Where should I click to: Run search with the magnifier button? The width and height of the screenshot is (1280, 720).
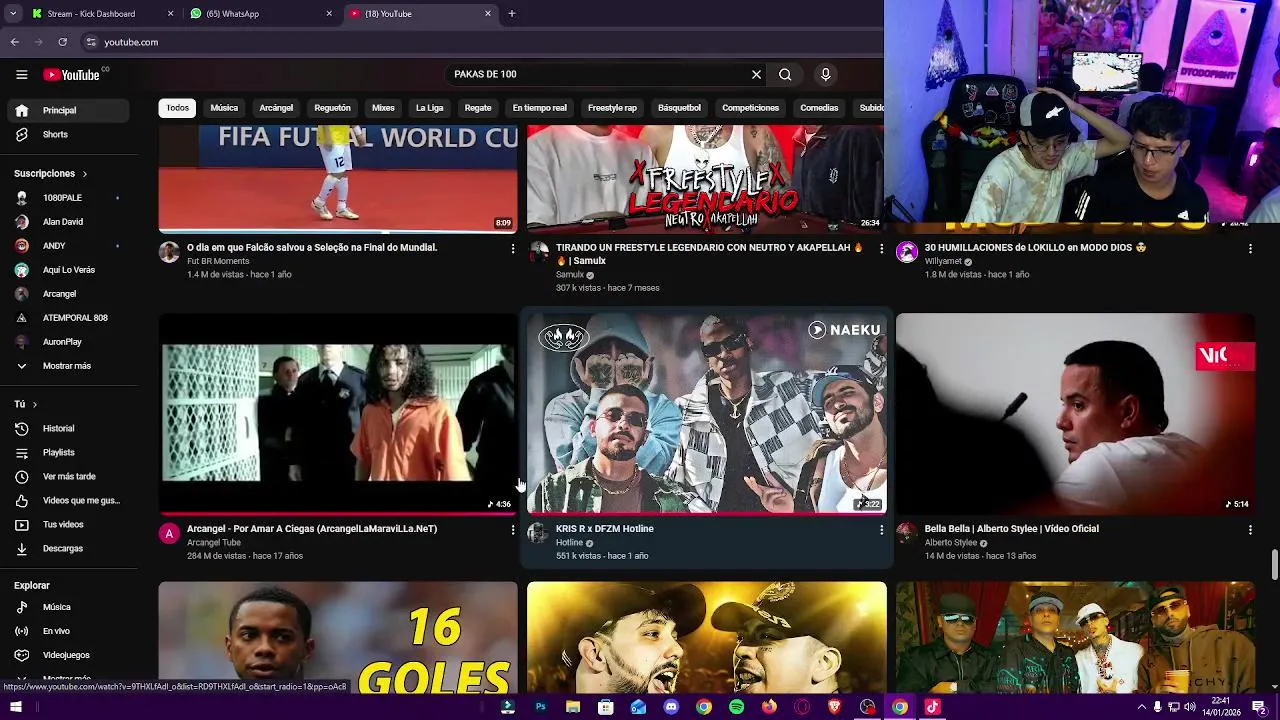785,74
